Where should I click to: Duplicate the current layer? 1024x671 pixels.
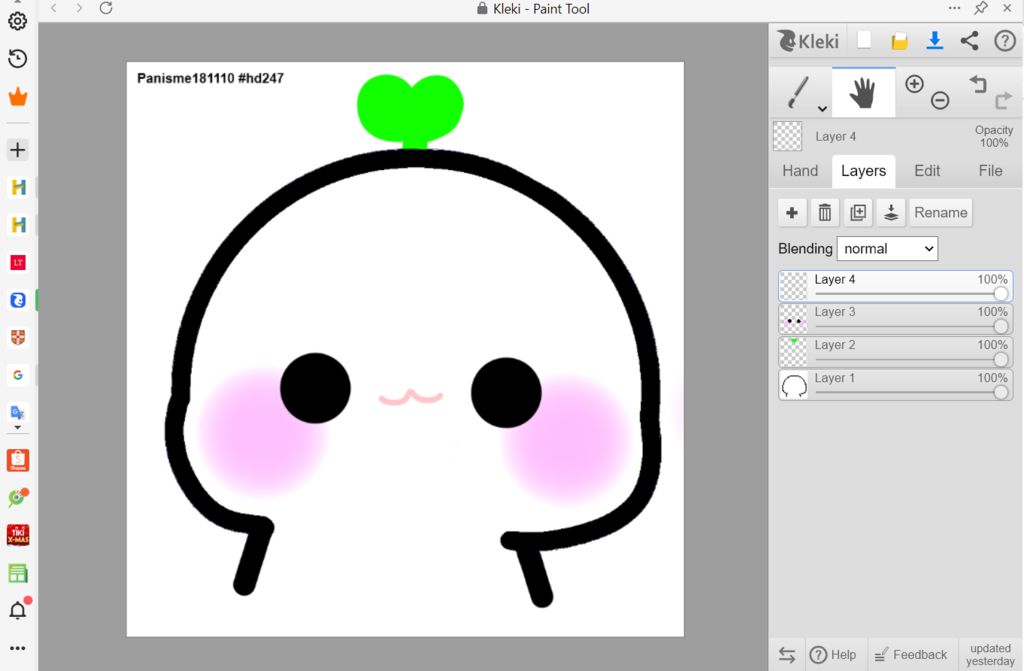858,213
